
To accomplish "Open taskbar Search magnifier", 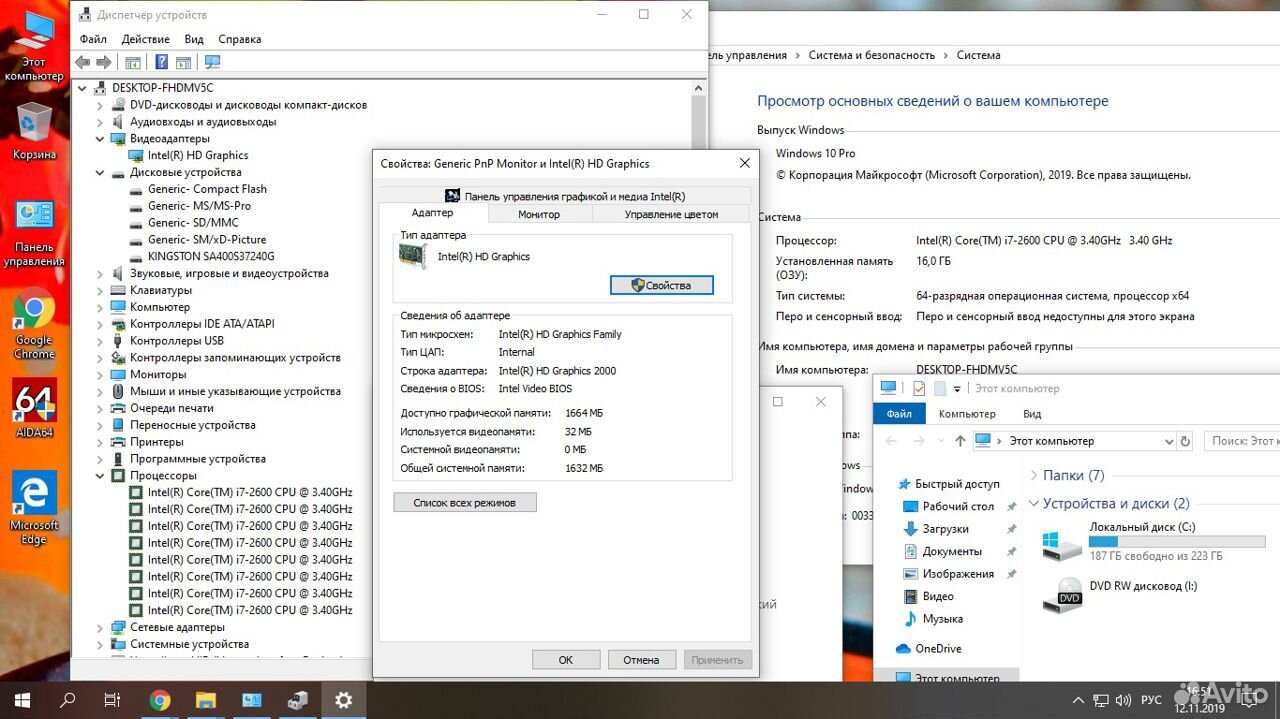I will tap(67, 700).
